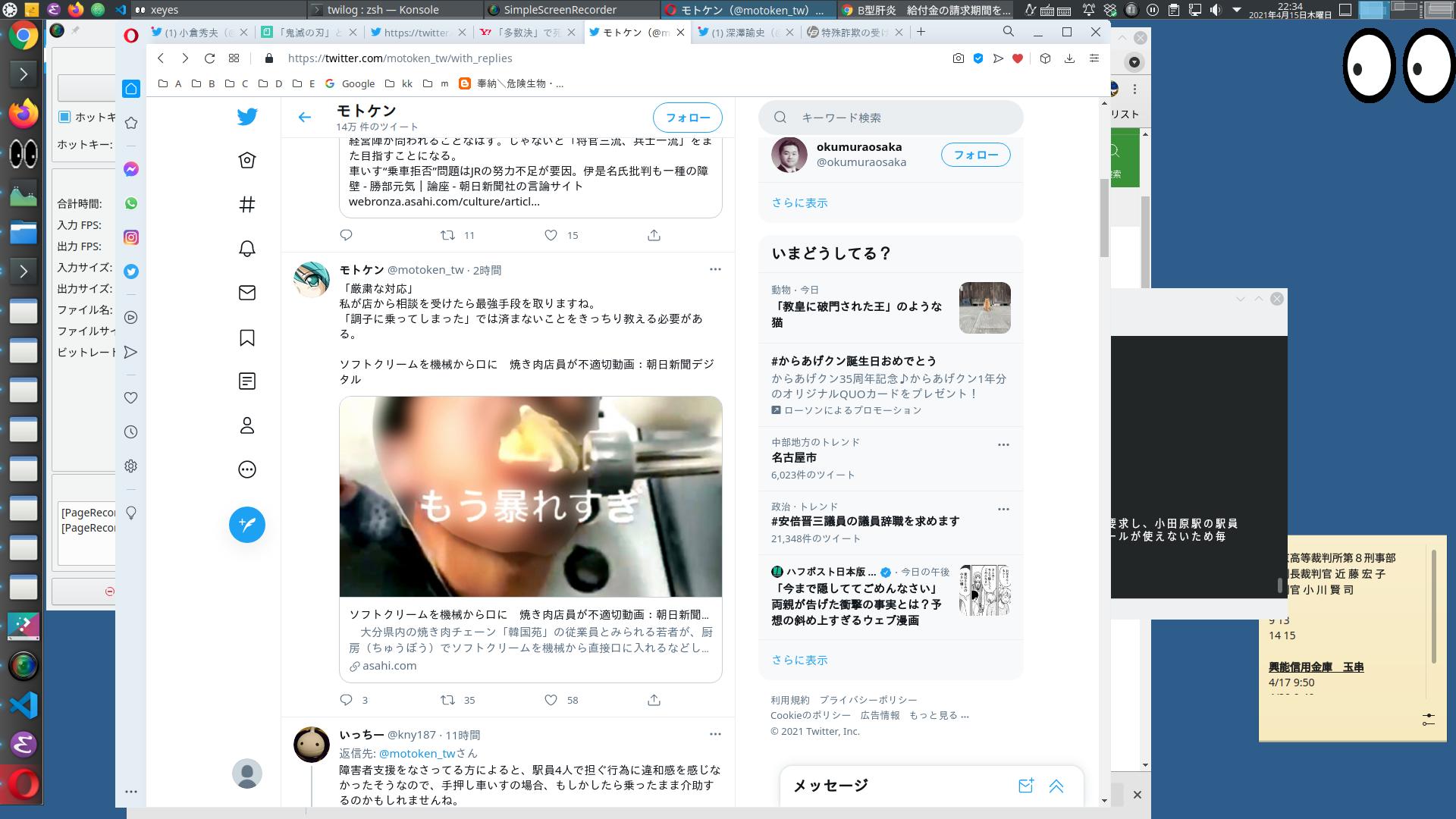Open cat thumbnail in 「教皇に破門された王」 trend
Image resolution: width=1456 pixels, height=819 pixels.
985,308
